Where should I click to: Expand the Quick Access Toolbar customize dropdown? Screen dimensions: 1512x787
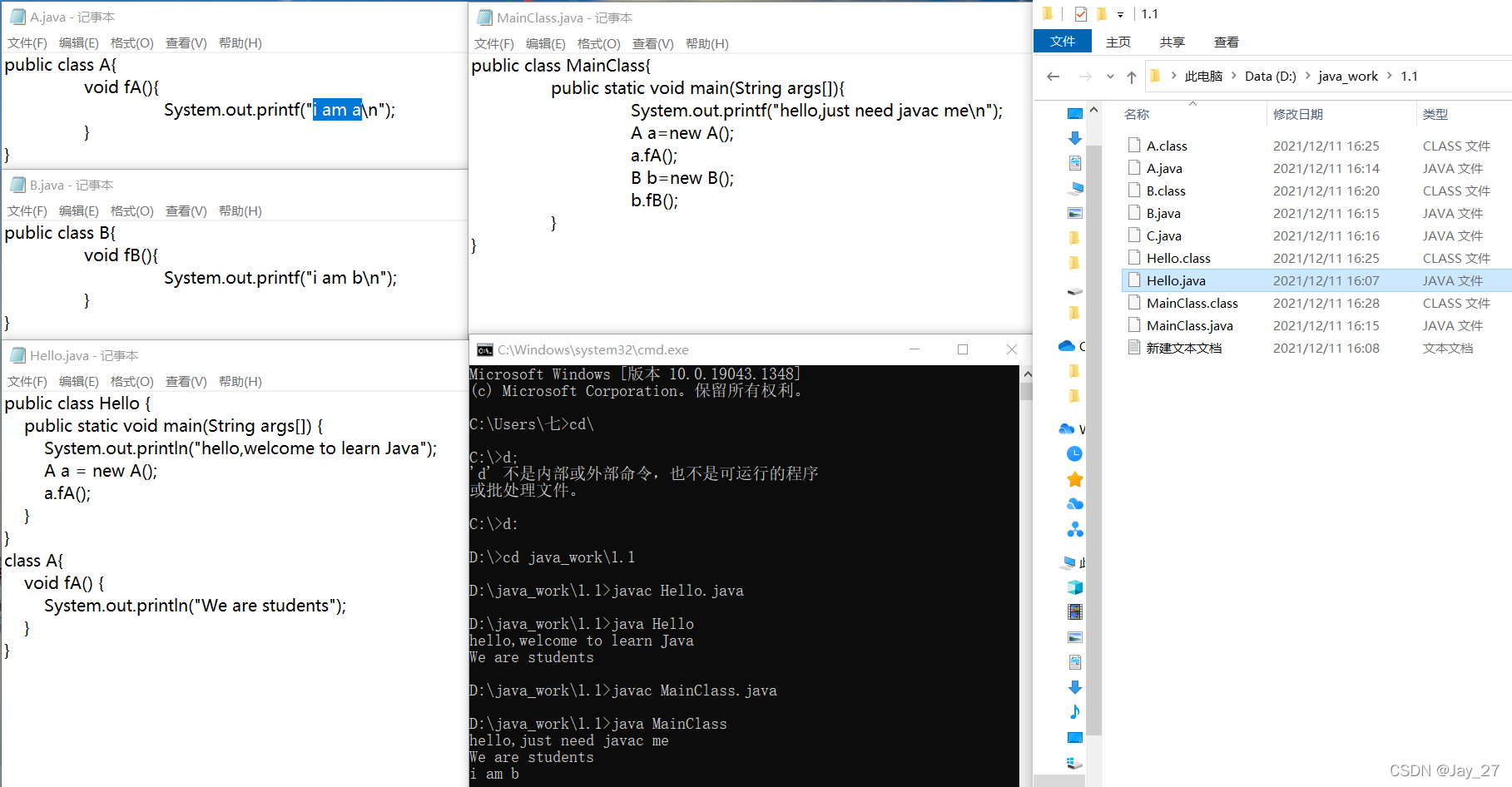(1119, 14)
